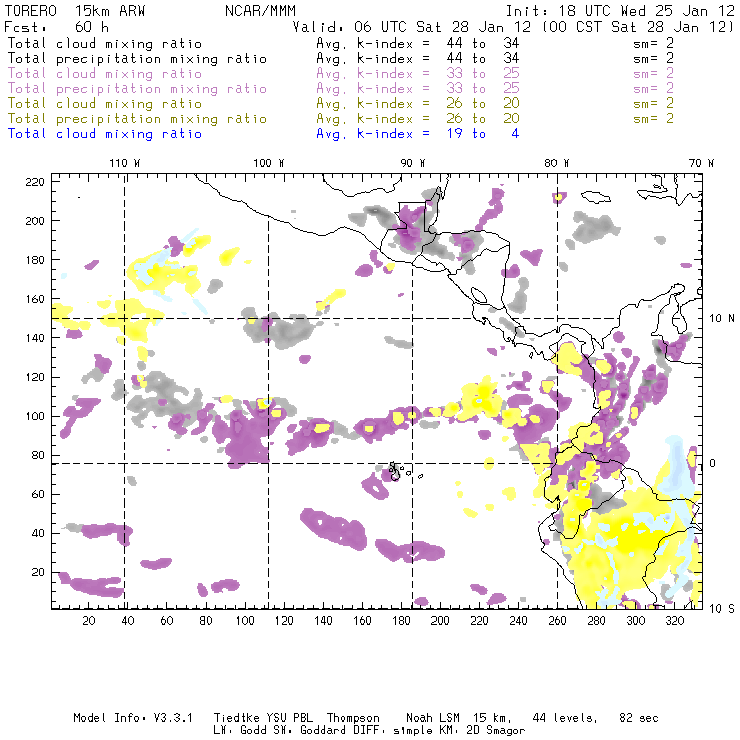Click the purple Total precipitation mixing ratio legend entry
The image size is (740, 740).
[137, 89]
